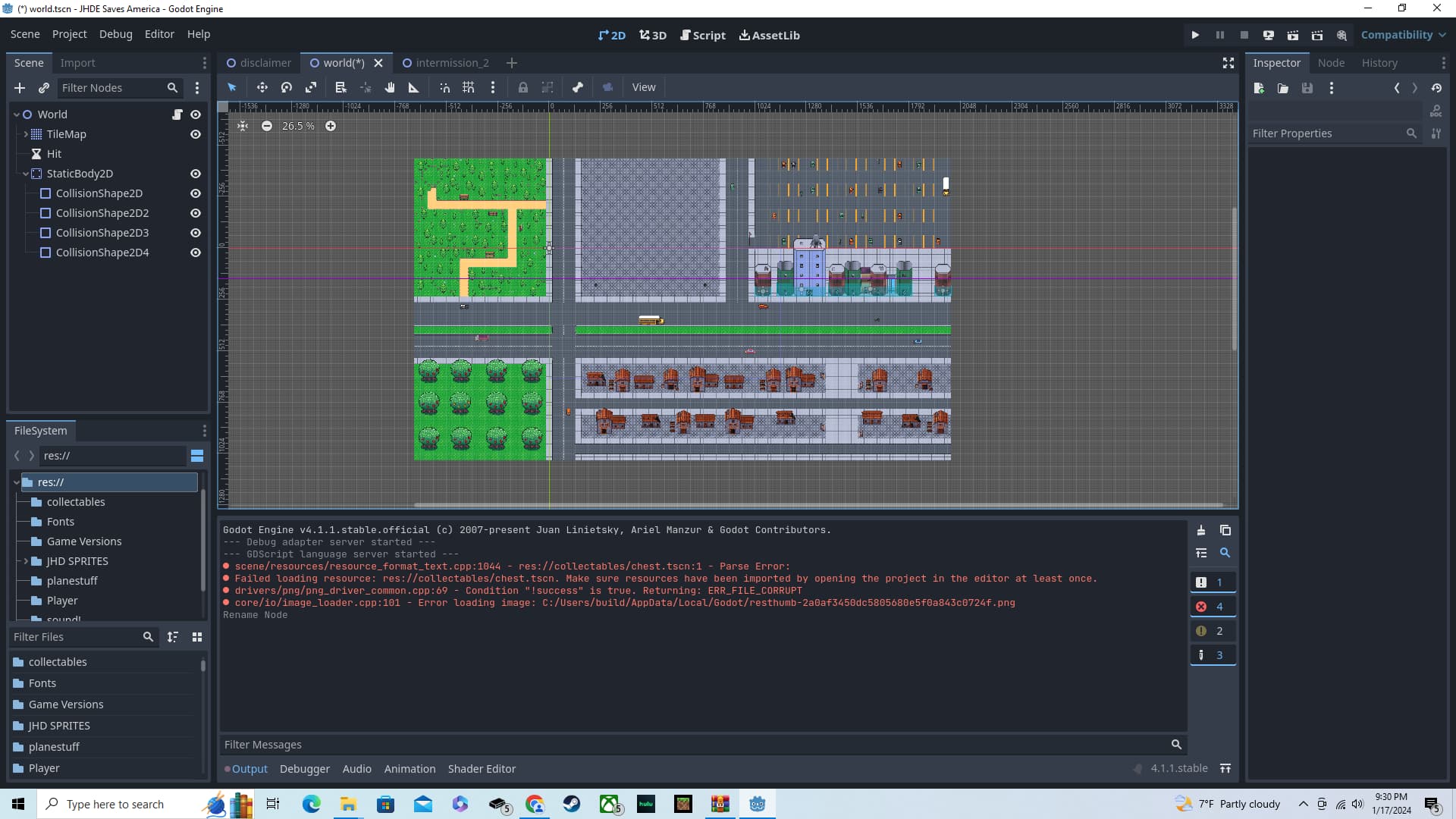Copy output selection icon
The image size is (1456, 819).
(x=1225, y=530)
